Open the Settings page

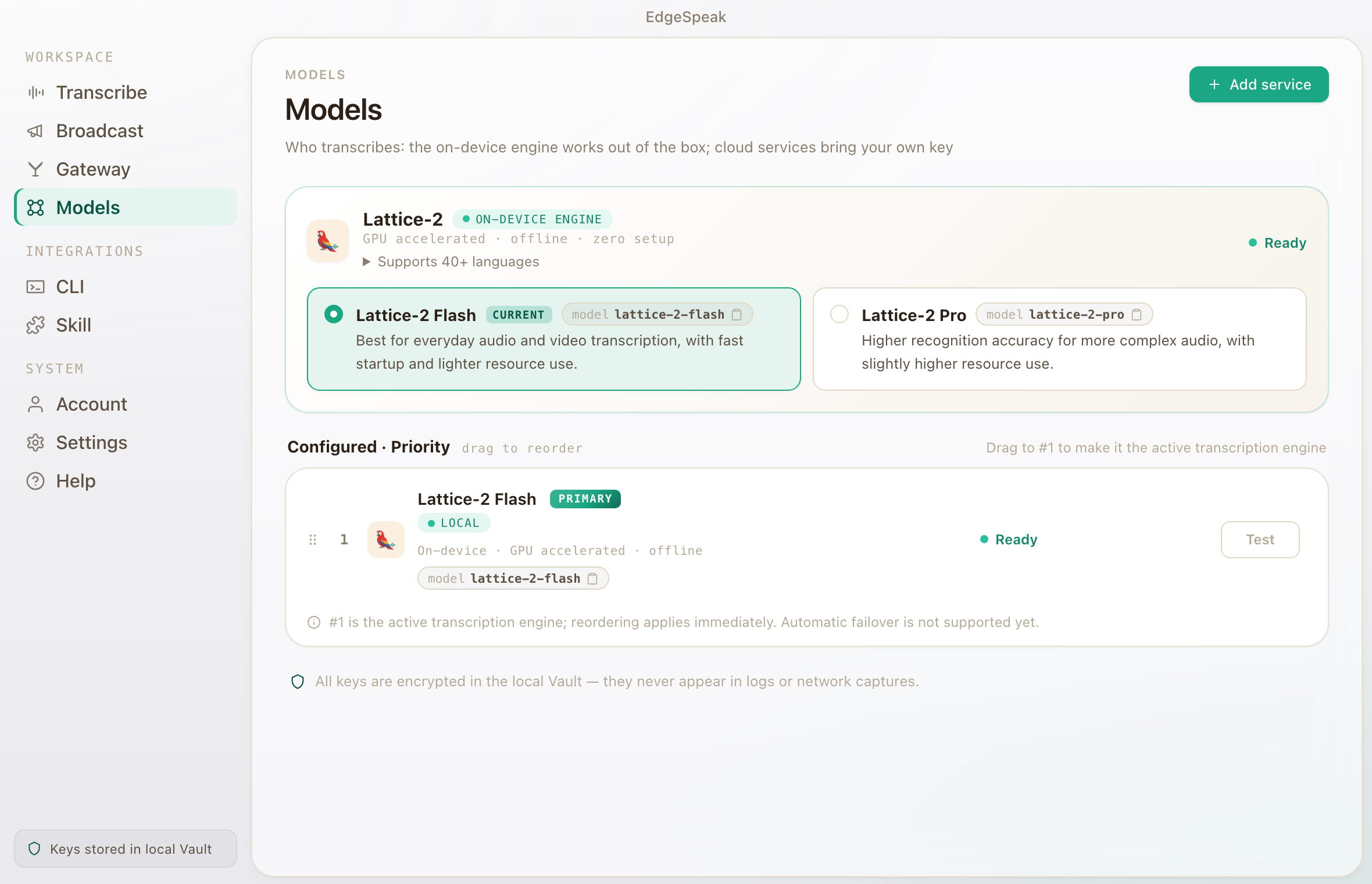coord(126,443)
